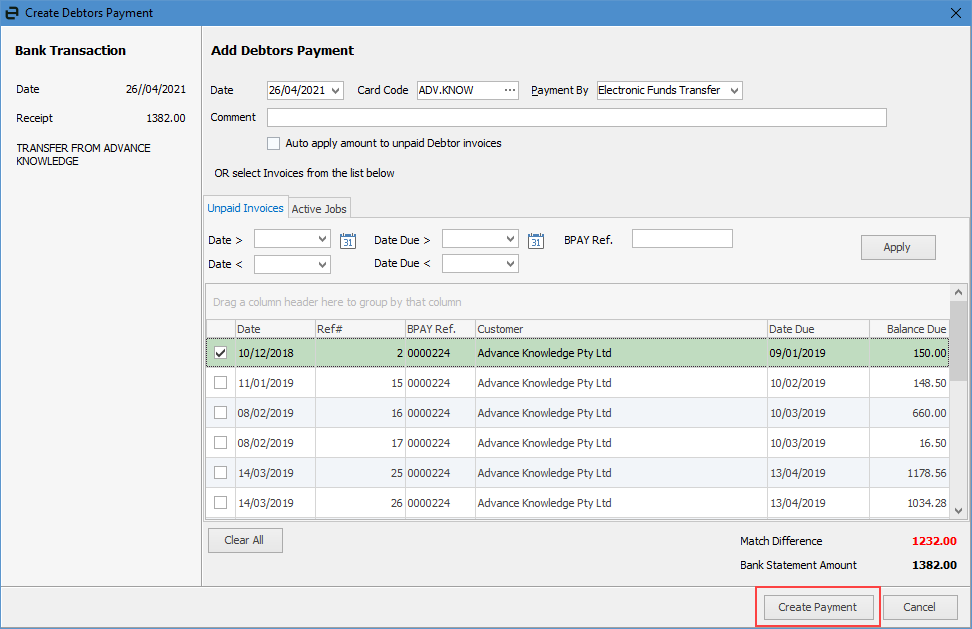Click Clear All to deselect invoices
Image resolution: width=972 pixels, height=629 pixels.
pyautogui.click(x=245, y=540)
